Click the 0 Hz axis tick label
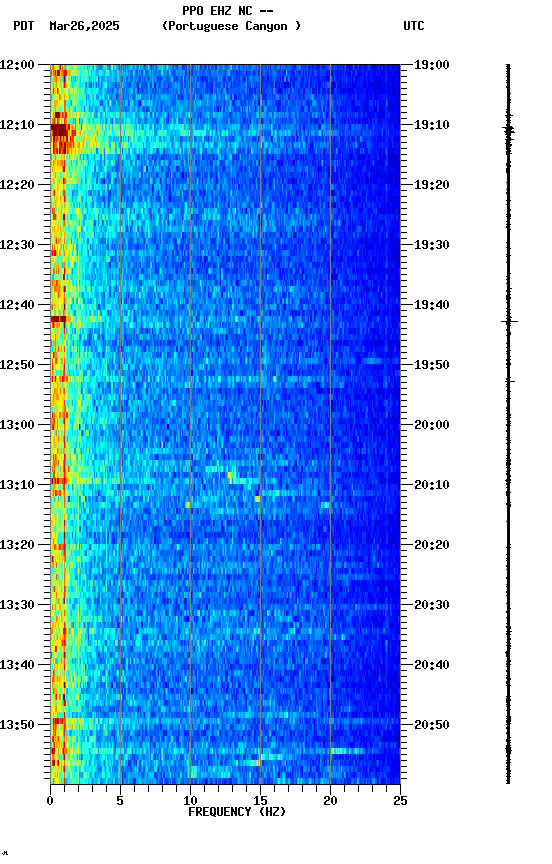The image size is (552, 864). point(50,801)
